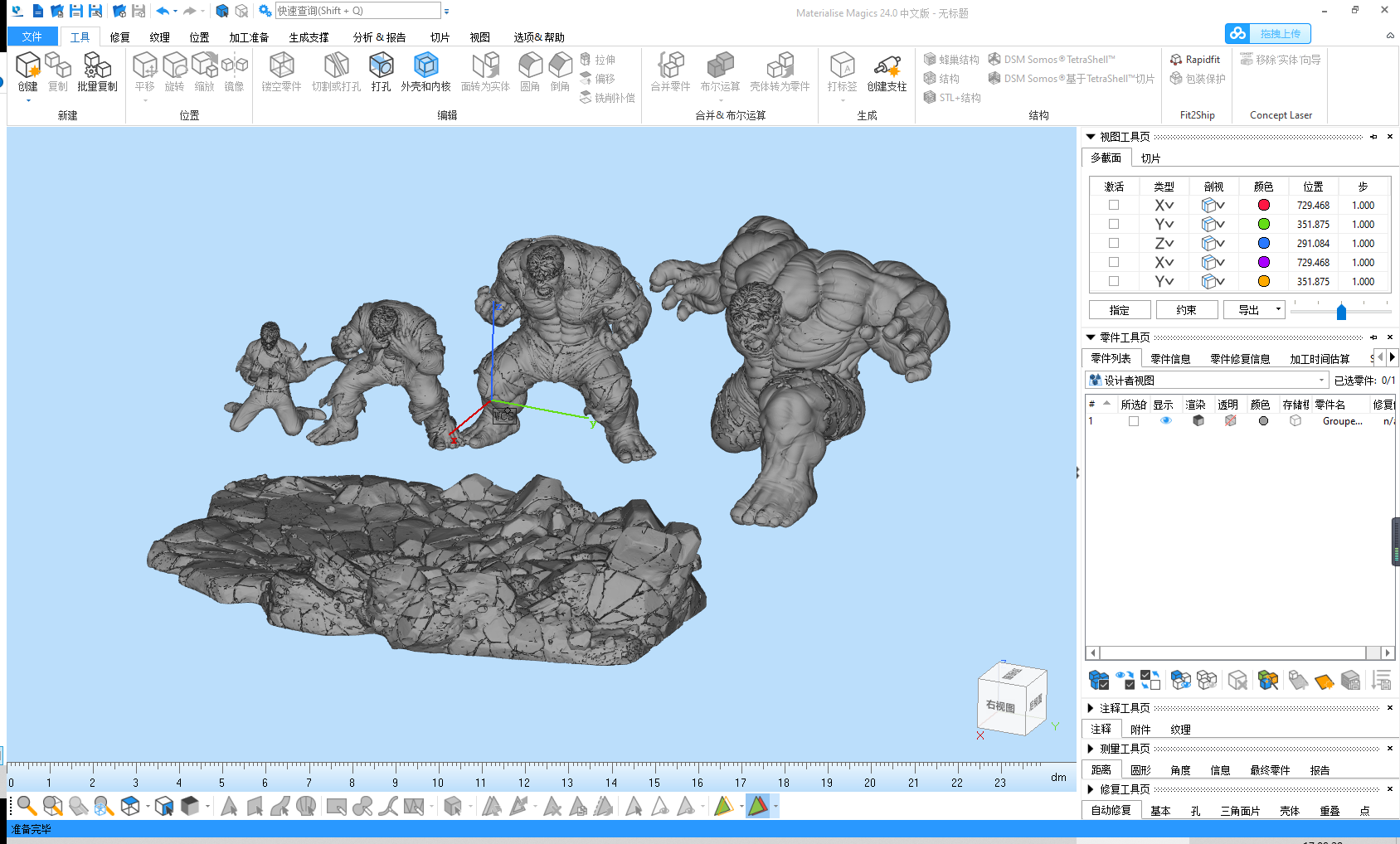Tick the selected checkbox for part 1

coord(1134,421)
